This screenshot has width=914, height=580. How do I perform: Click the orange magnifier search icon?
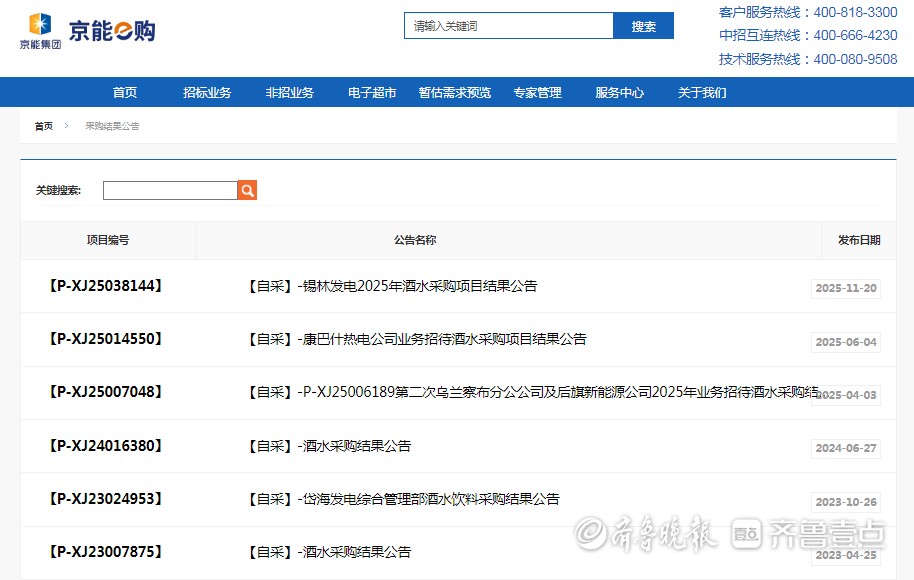coord(247,190)
